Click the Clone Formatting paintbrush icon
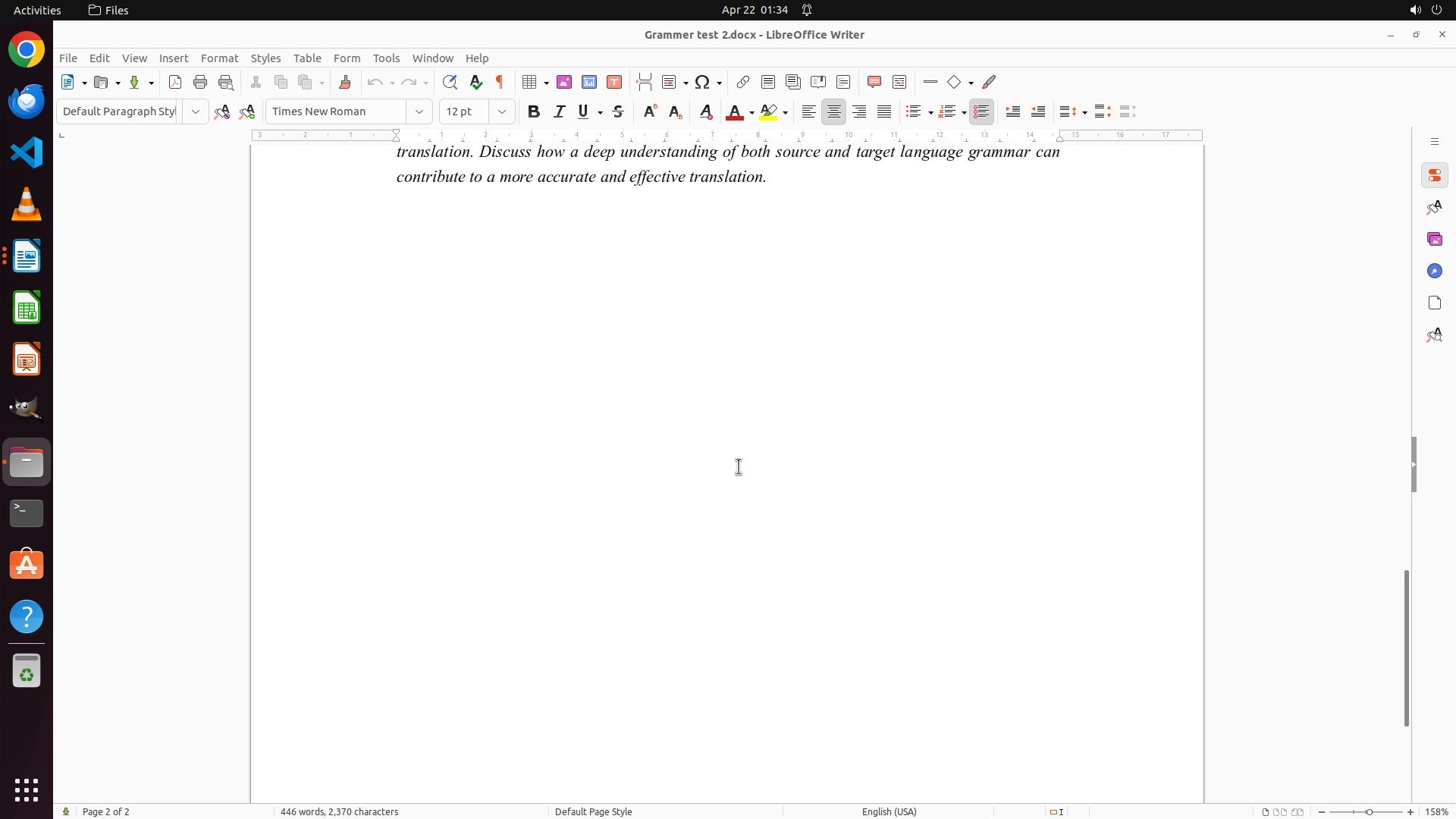Screen dimensions: 1456x819 click(345, 82)
